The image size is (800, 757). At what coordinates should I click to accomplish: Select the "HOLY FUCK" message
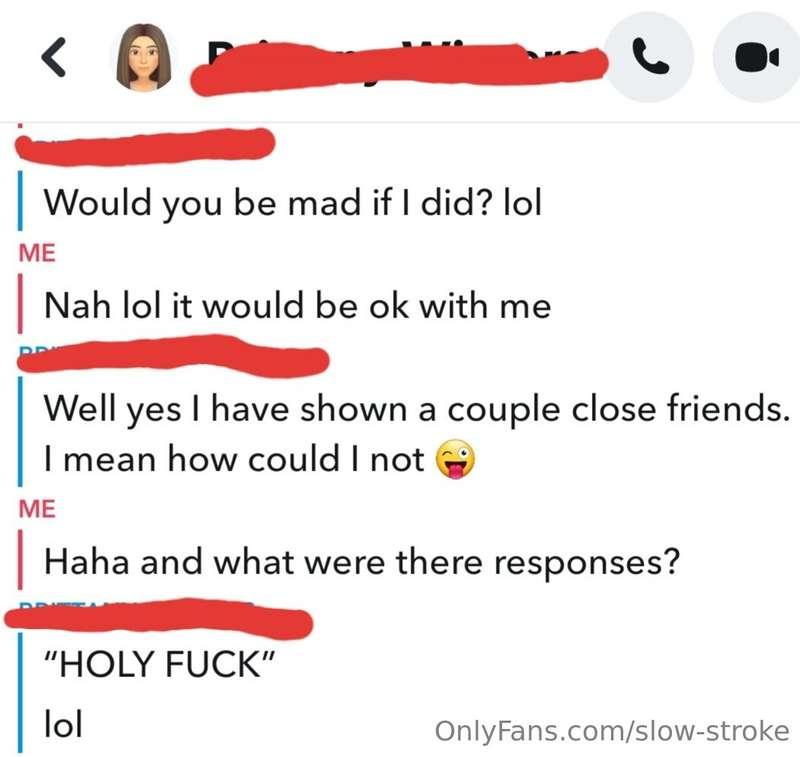[x=160, y=664]
